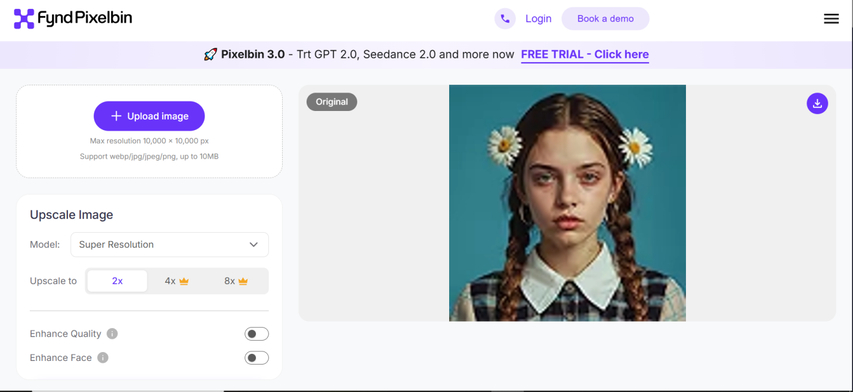Show info for Enhance Quality

112,334
